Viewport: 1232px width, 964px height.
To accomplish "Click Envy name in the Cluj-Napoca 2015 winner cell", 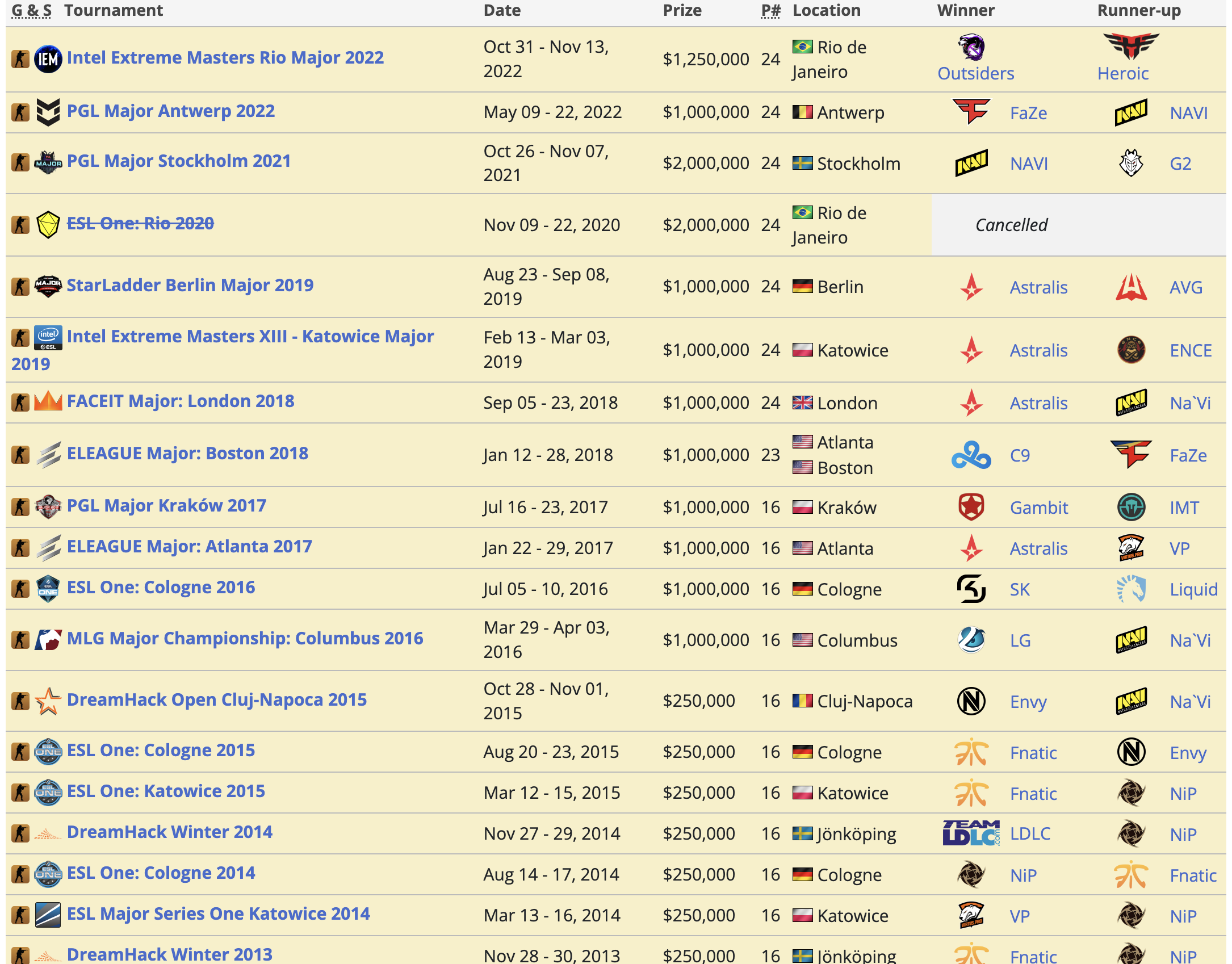I will click(x=1028, y=702).
